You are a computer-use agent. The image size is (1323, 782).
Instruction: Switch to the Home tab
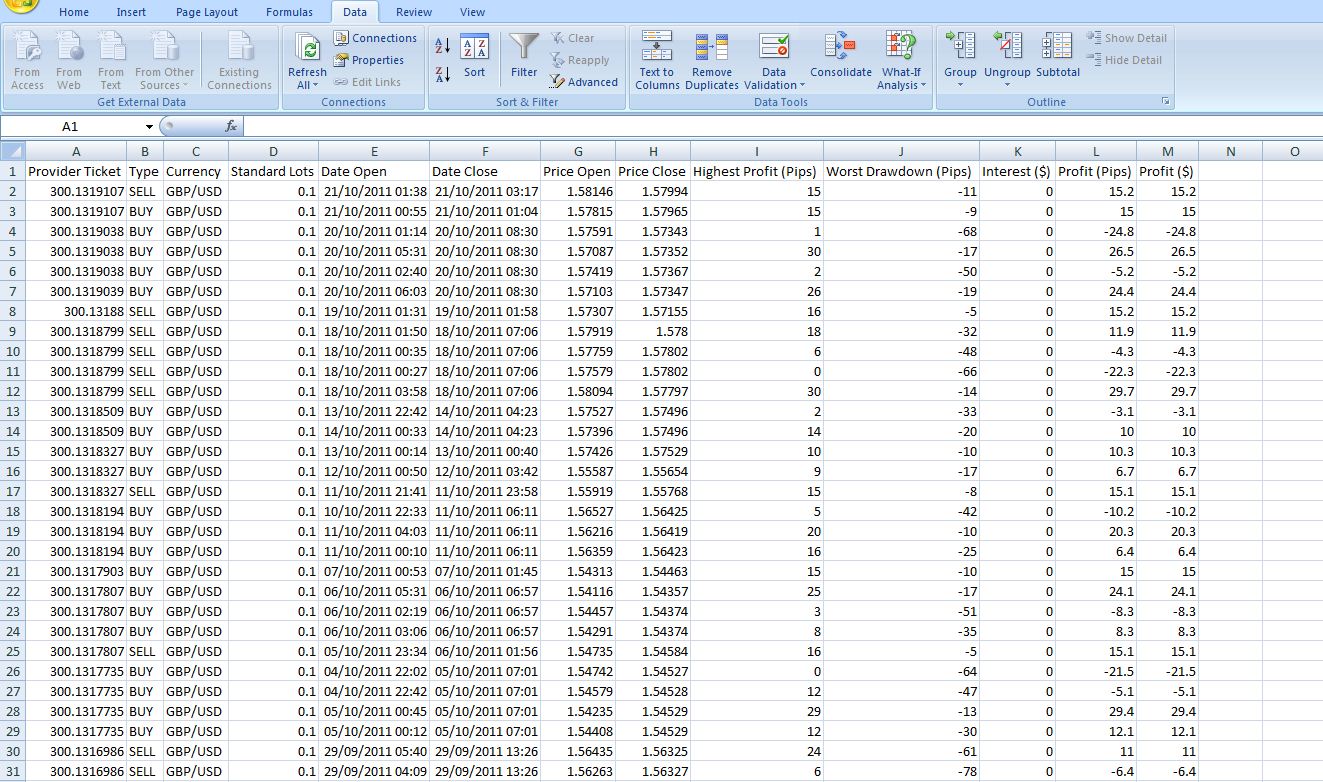(x=74, y=12)
